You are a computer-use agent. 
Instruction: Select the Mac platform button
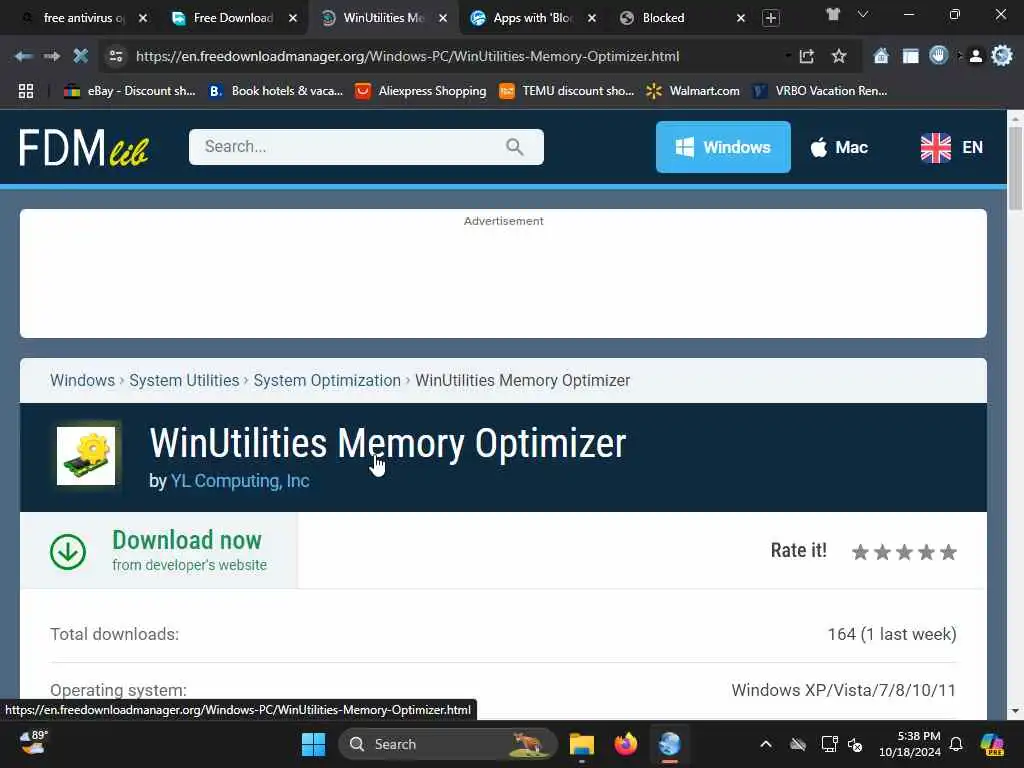click(x=839, y=147)
